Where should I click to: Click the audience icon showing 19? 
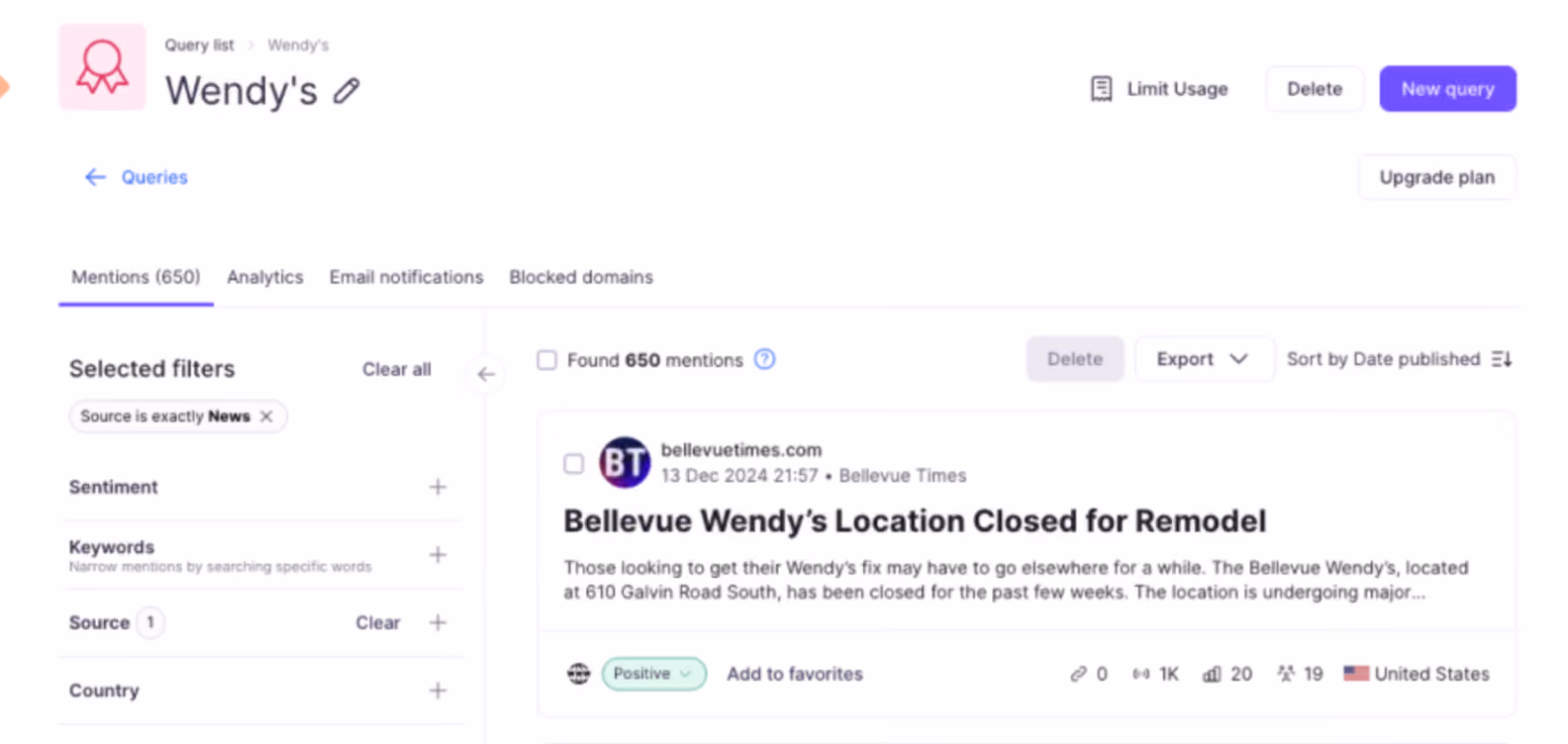coord(1286,674)
